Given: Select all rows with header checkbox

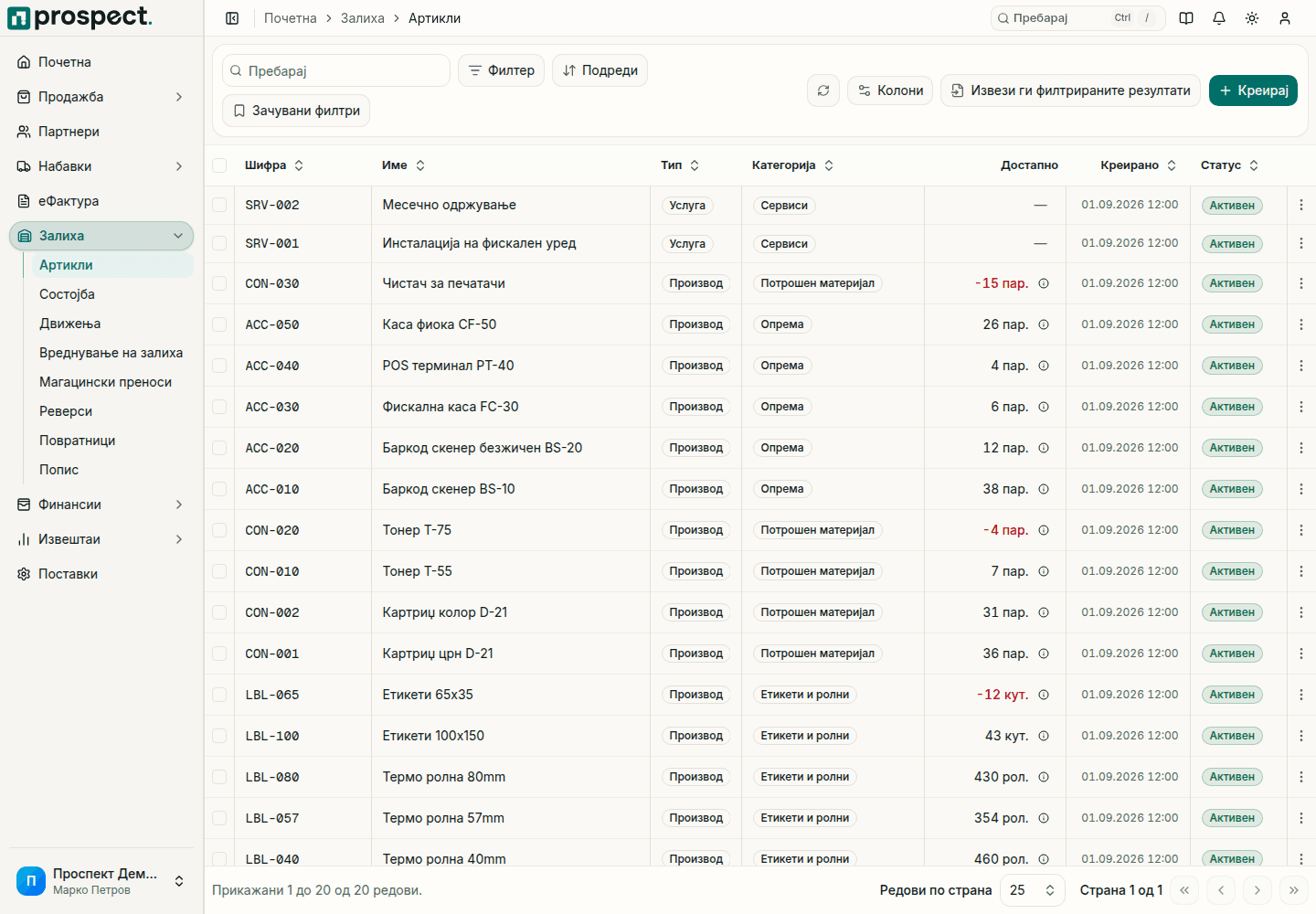Looking at the screenshot, I should pyautogui.click(x=219, y=165).
